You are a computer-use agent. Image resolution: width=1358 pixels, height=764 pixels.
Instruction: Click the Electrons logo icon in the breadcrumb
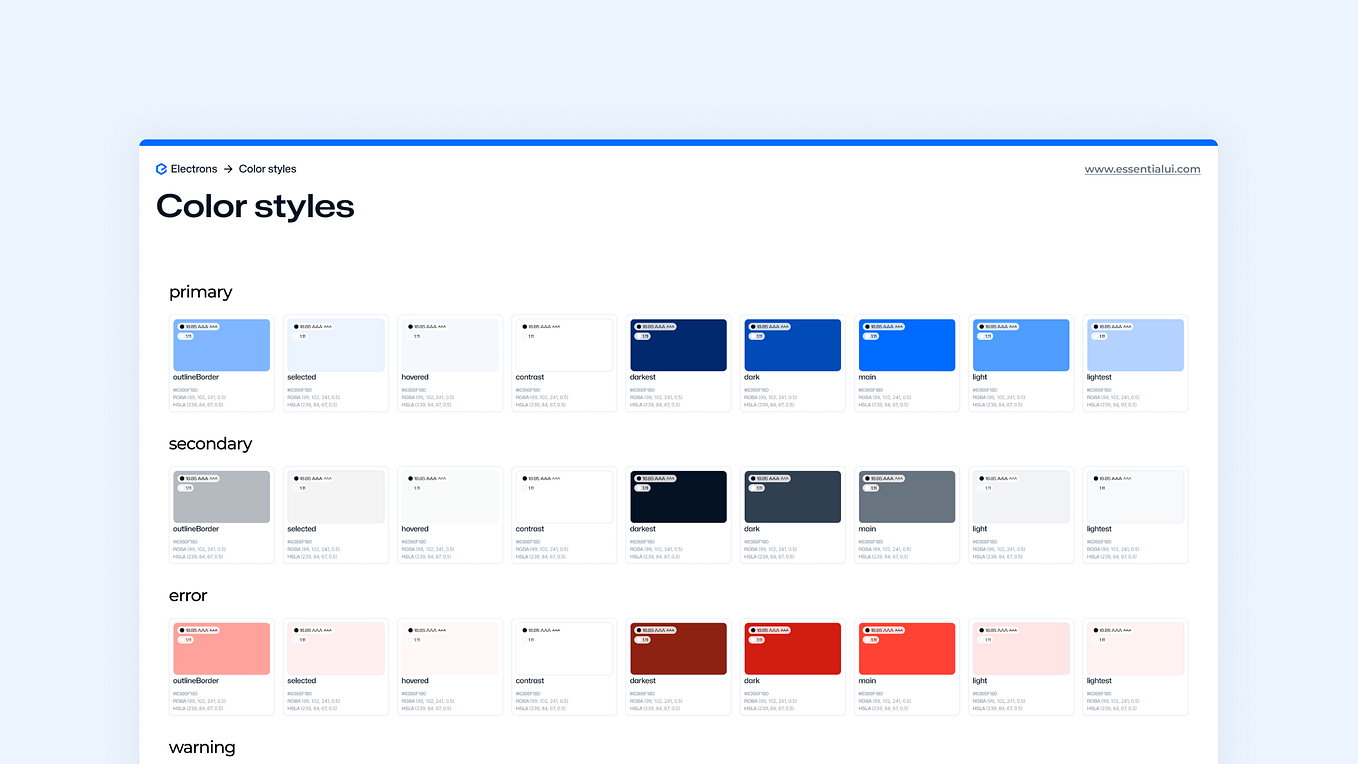161,168
